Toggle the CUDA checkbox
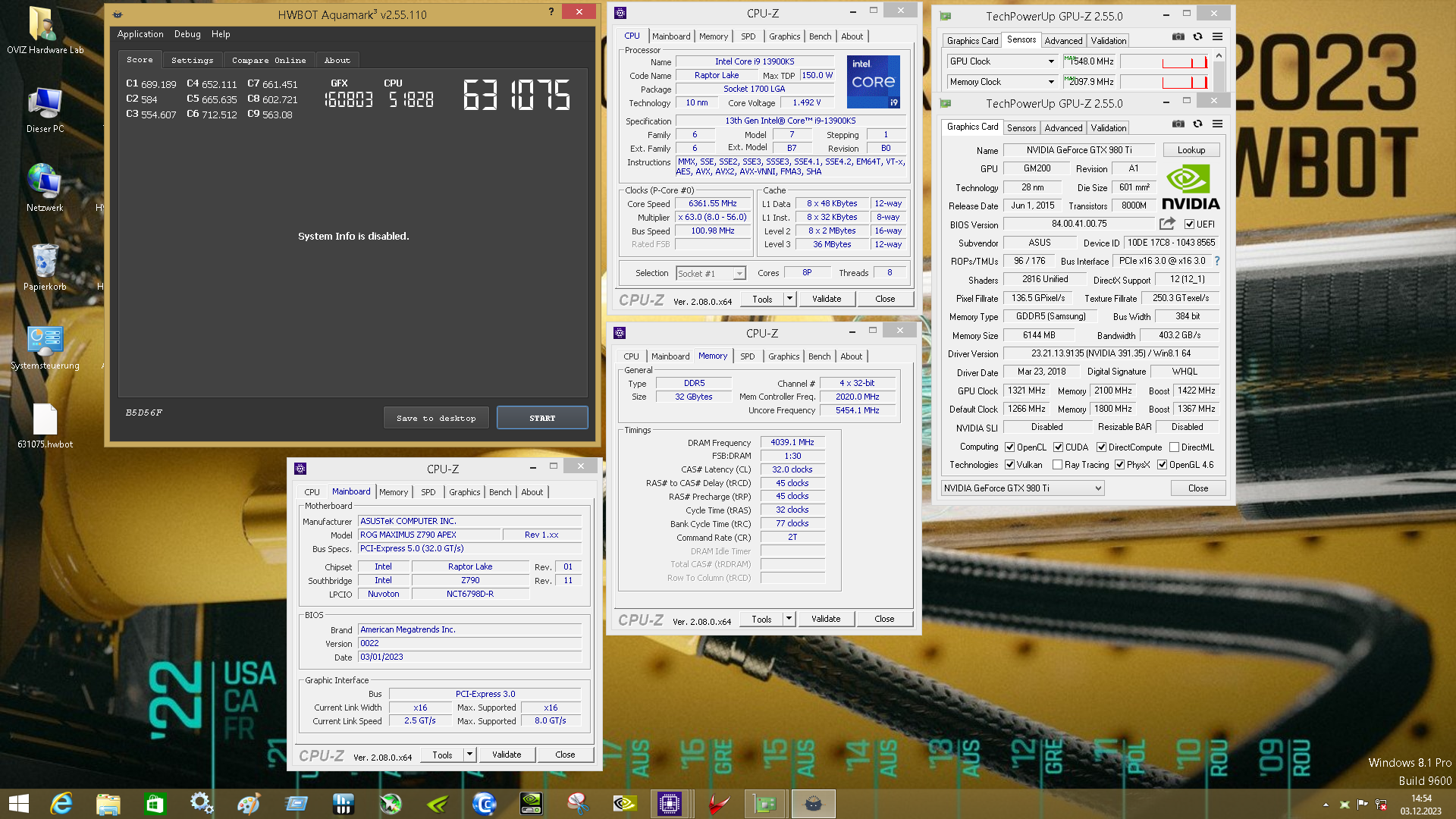 1058,447
